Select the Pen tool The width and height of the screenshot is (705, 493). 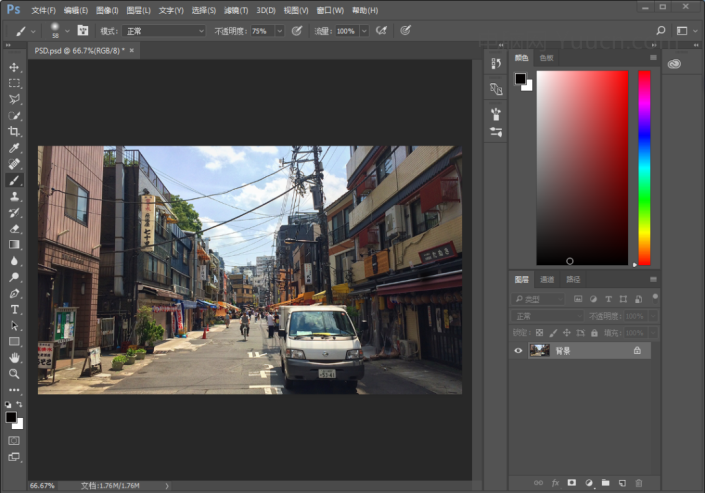coord(14,293)
